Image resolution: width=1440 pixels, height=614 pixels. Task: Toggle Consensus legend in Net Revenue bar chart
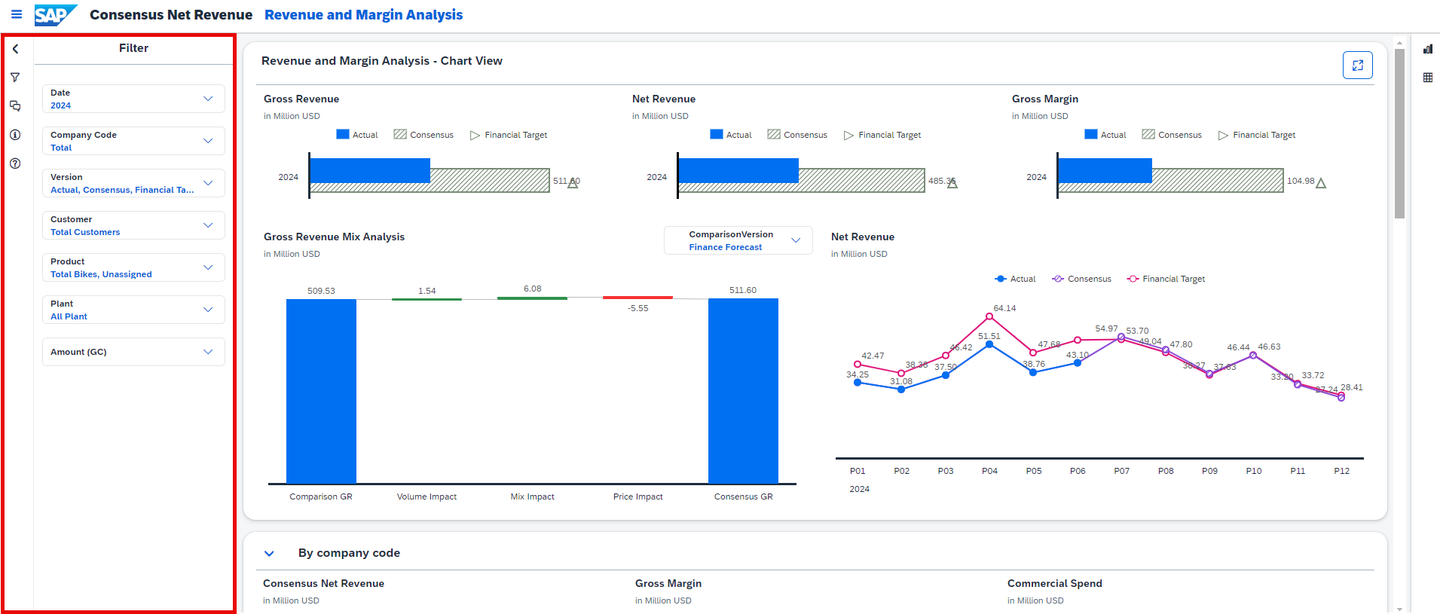[797, 135]
